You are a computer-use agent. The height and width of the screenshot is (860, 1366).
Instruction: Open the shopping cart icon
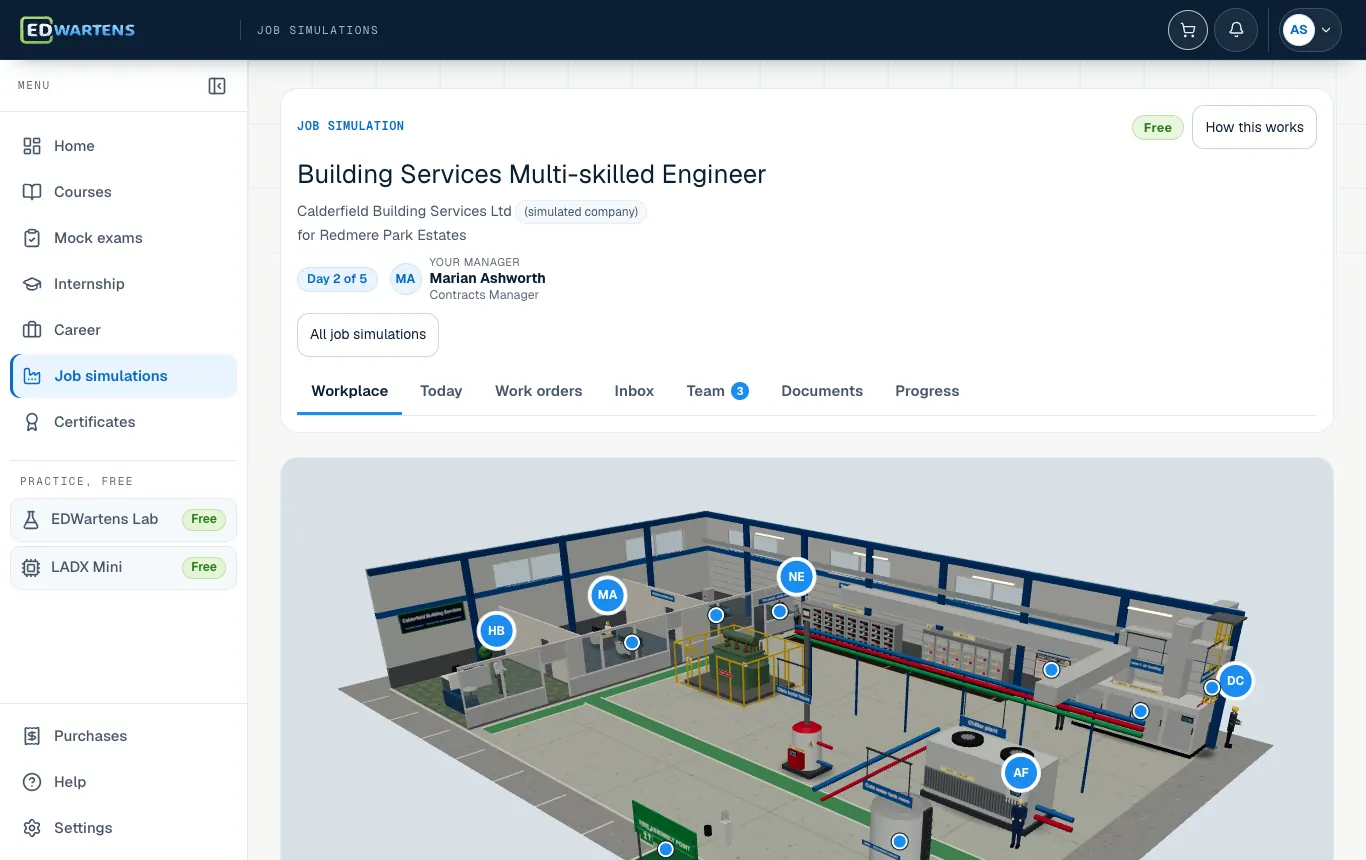point(1188,30)
